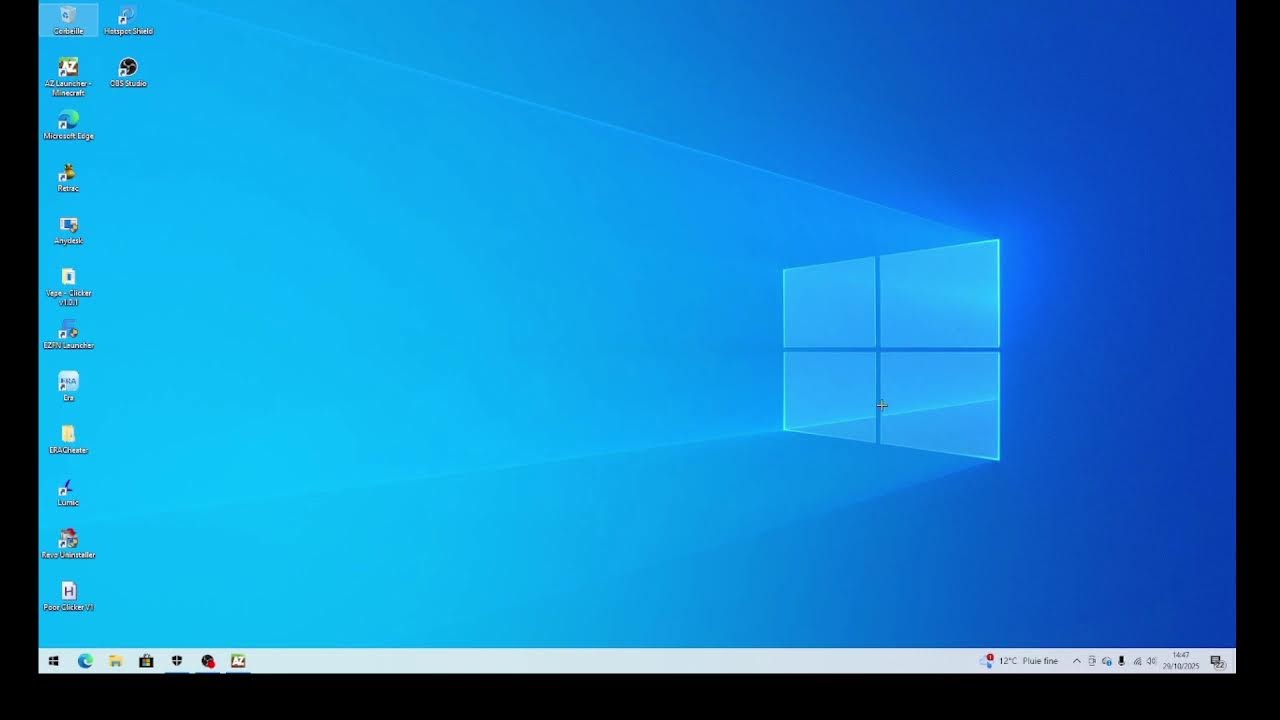This screenshot has width=1280, height=720.
Task: Select the AZ Launcher Minecraft desktop icon
Action: tap(68, 77)
